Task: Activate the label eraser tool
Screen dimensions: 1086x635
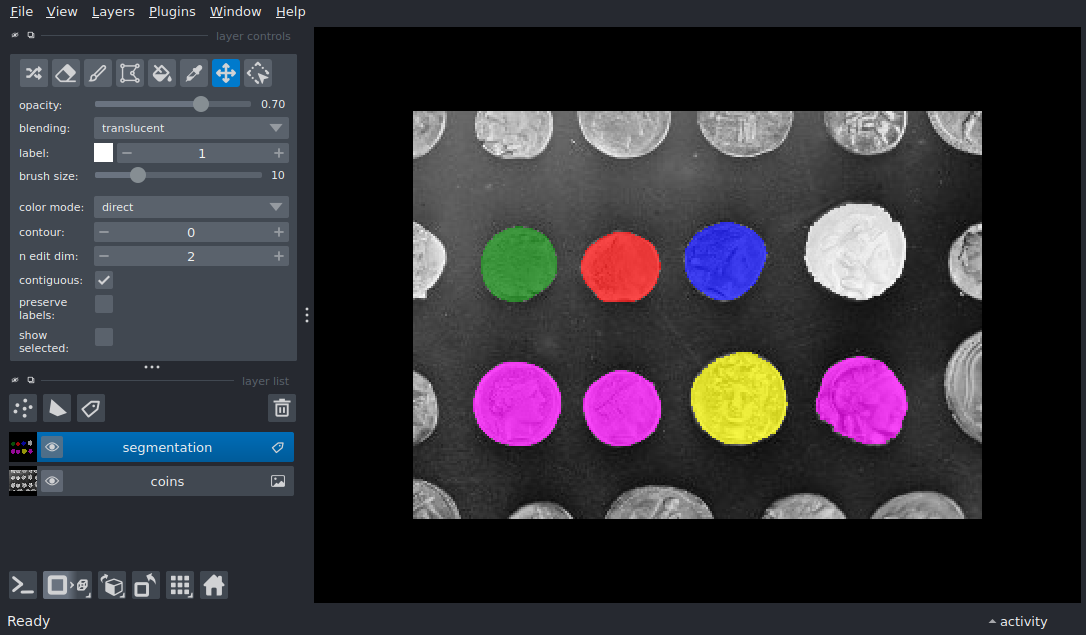Action: 65,73
